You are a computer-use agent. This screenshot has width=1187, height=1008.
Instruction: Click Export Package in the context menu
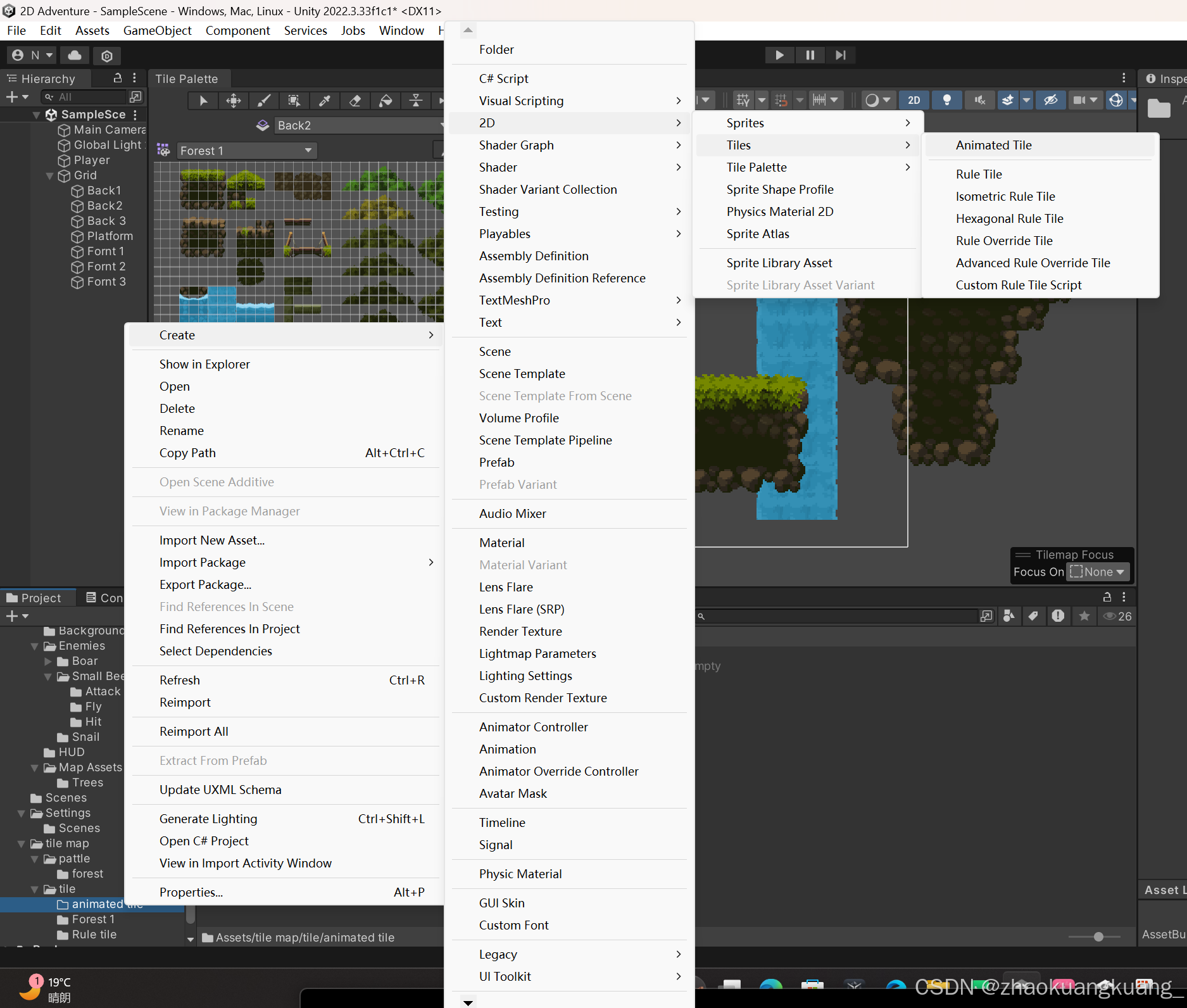click(205, 584)
